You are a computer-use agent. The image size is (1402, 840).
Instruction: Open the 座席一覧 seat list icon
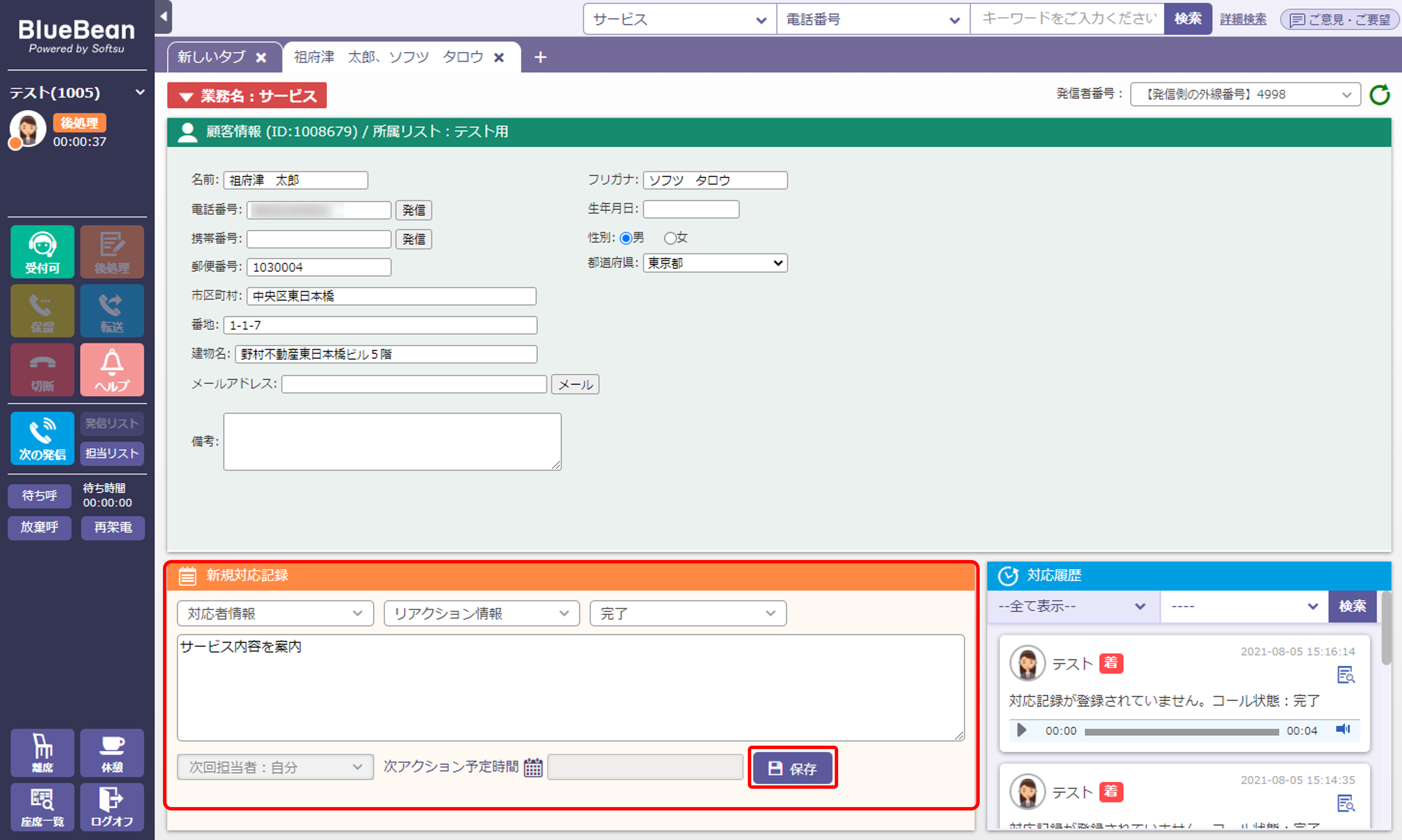[42, 807]
